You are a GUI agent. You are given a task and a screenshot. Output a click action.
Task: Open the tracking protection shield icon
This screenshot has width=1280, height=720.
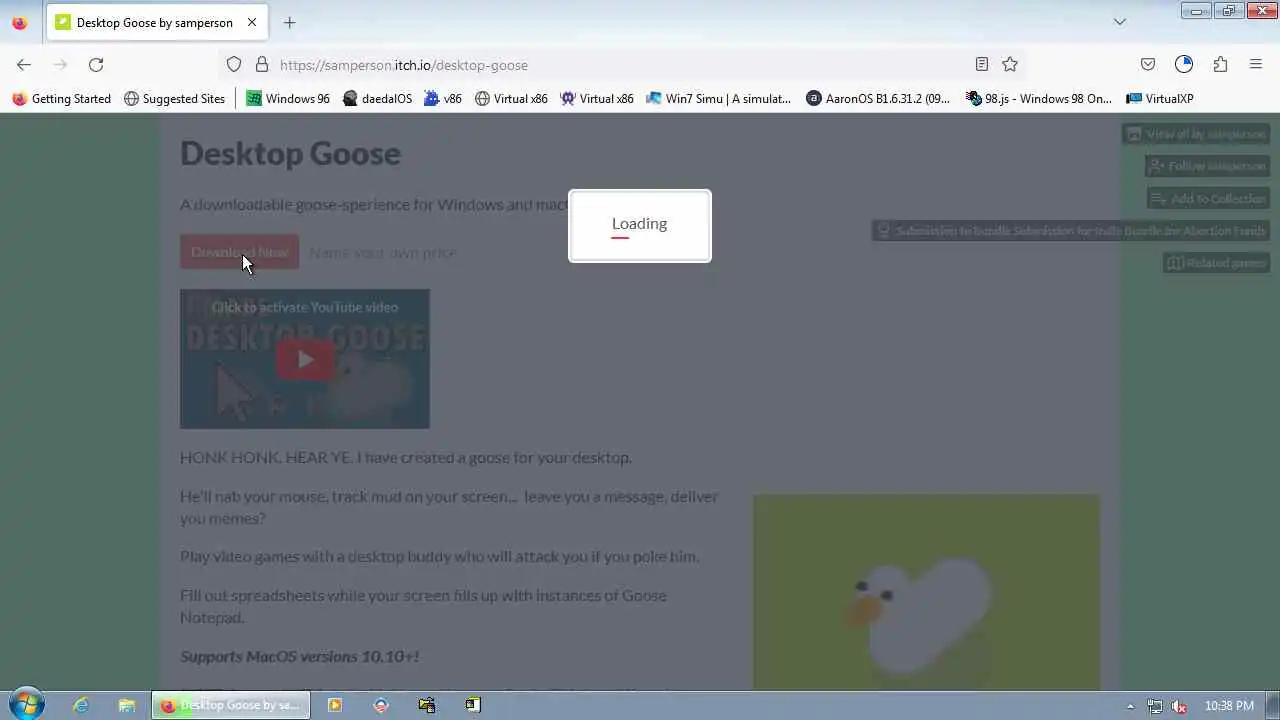tap(234, 64)
